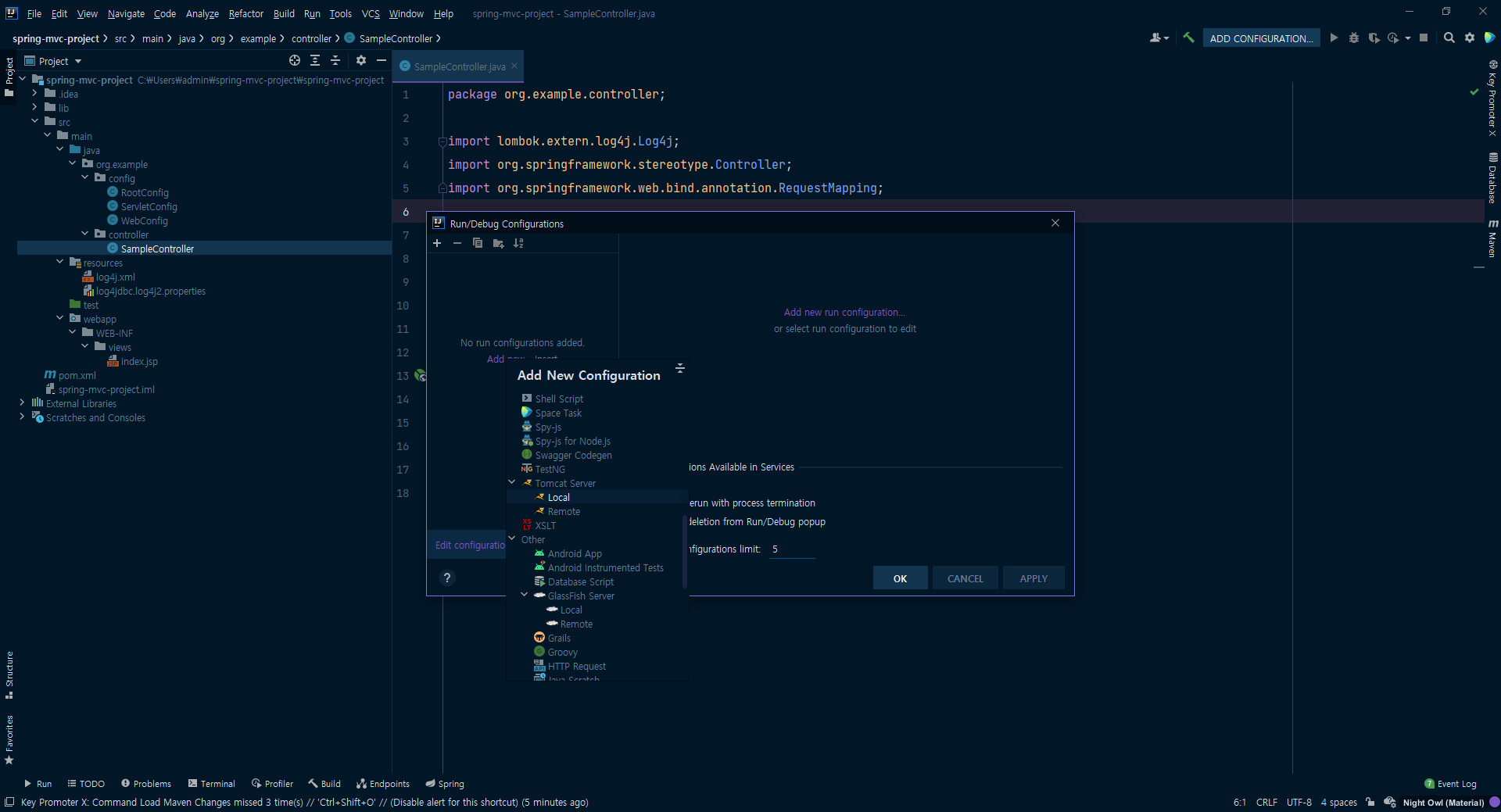Click the Stop square icon

(x=1424, y=38)
